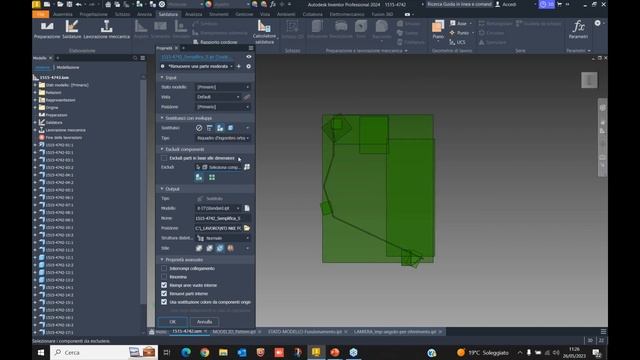640x360 pixels.
Task: Click the ViewCube in viewport
Action: 589,80
